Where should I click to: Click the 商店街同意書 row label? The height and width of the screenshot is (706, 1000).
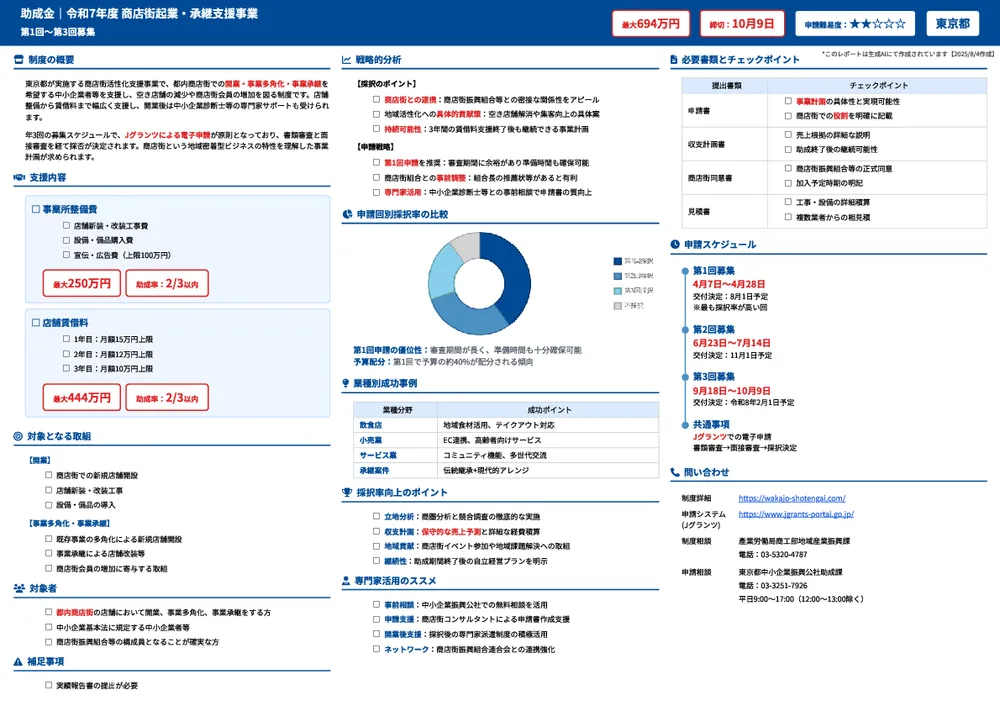(x=710, y=178)
